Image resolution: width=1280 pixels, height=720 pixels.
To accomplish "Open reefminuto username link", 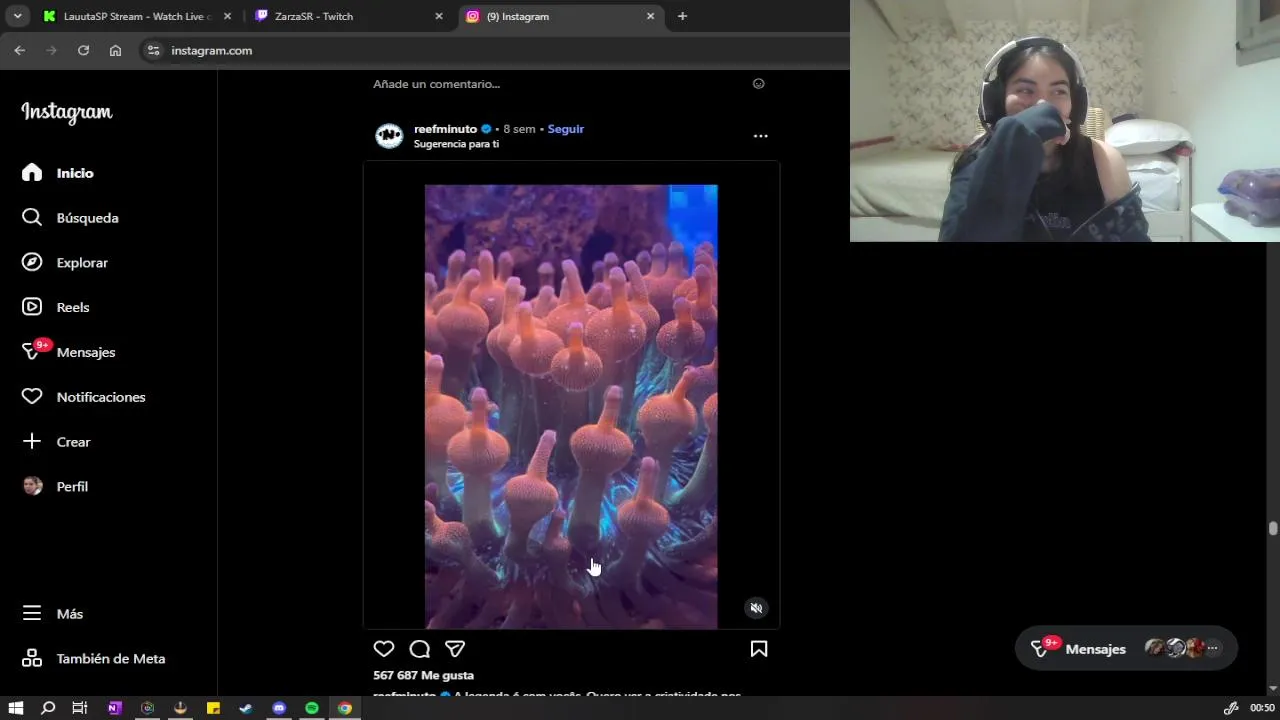I will pos(445,129).
